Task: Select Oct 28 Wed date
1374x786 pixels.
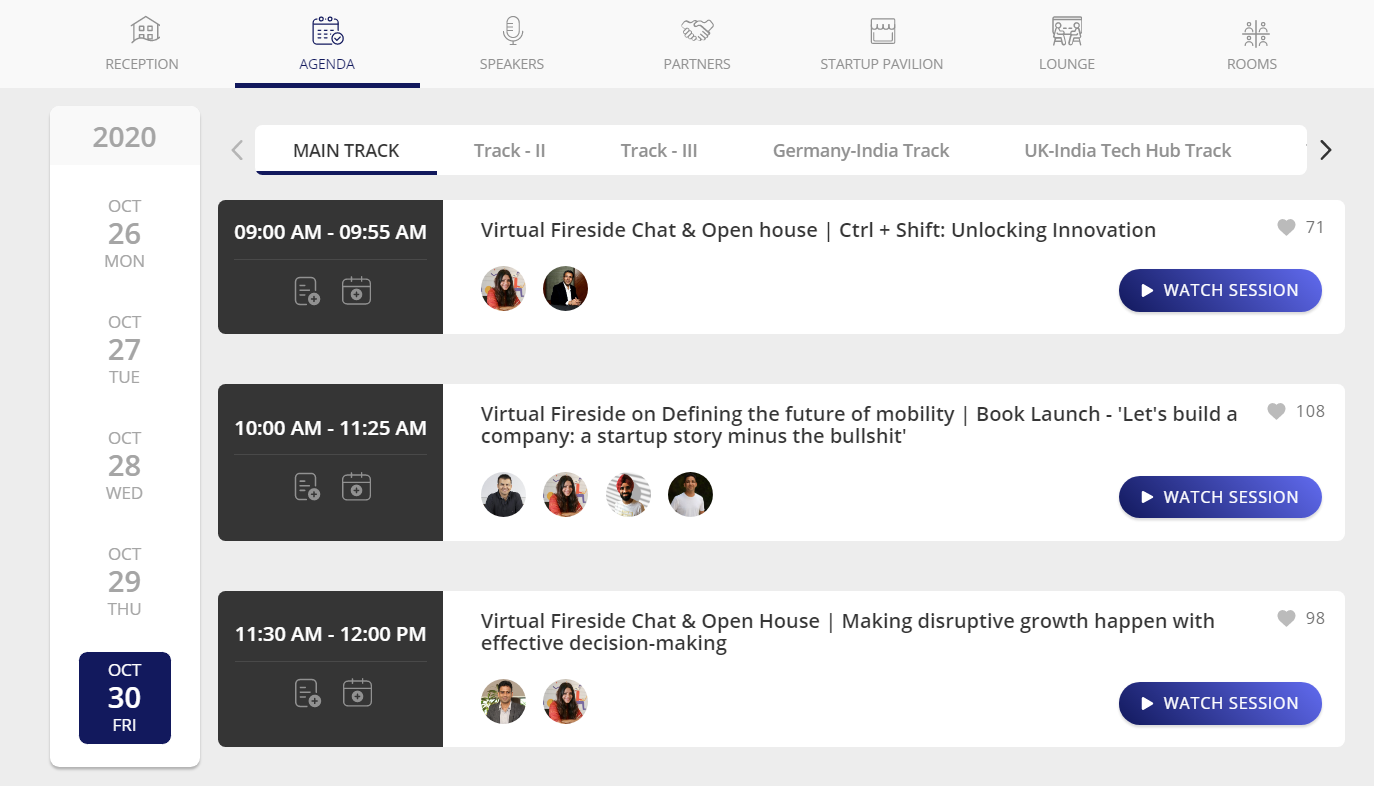Action: [x=125, y=466]
